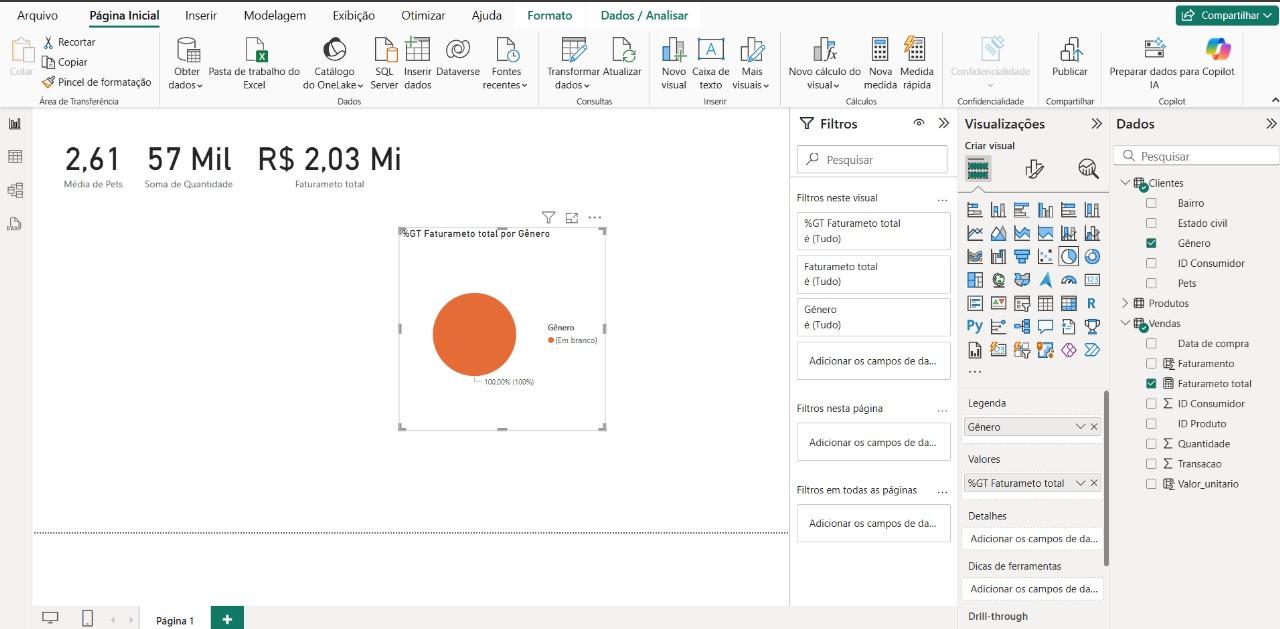Select the Decomposition tree visualization
1280x629 pixels.
coord(1022,326)
